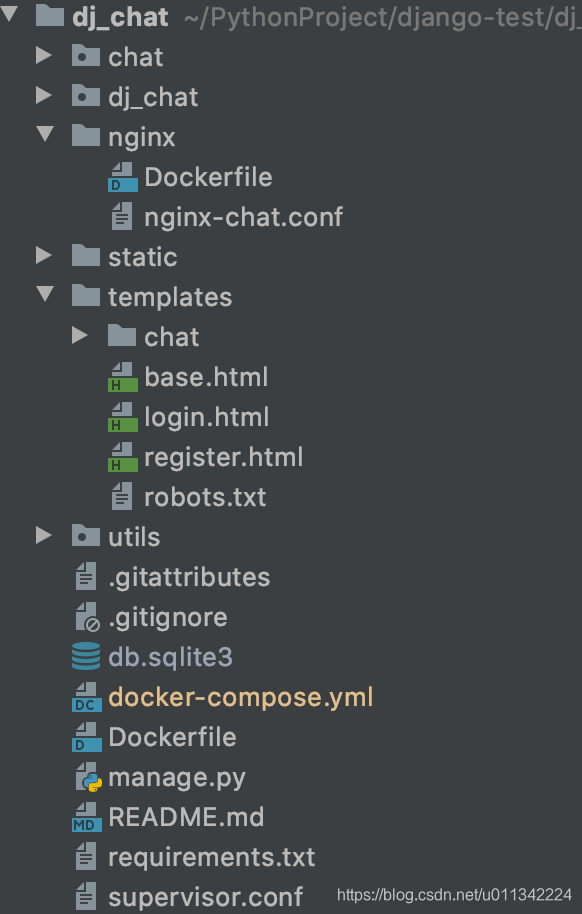
Task: Select register.html file
Action: click(x=223, y=458)
